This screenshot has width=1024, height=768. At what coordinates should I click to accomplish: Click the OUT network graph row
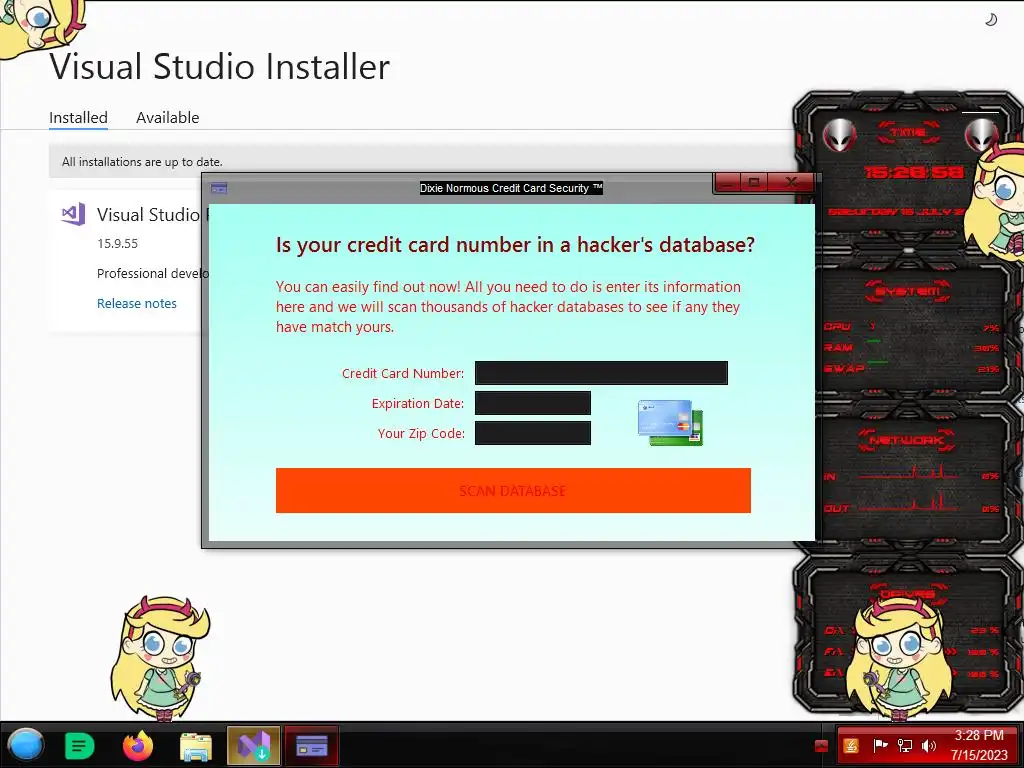tap(911, 506)
